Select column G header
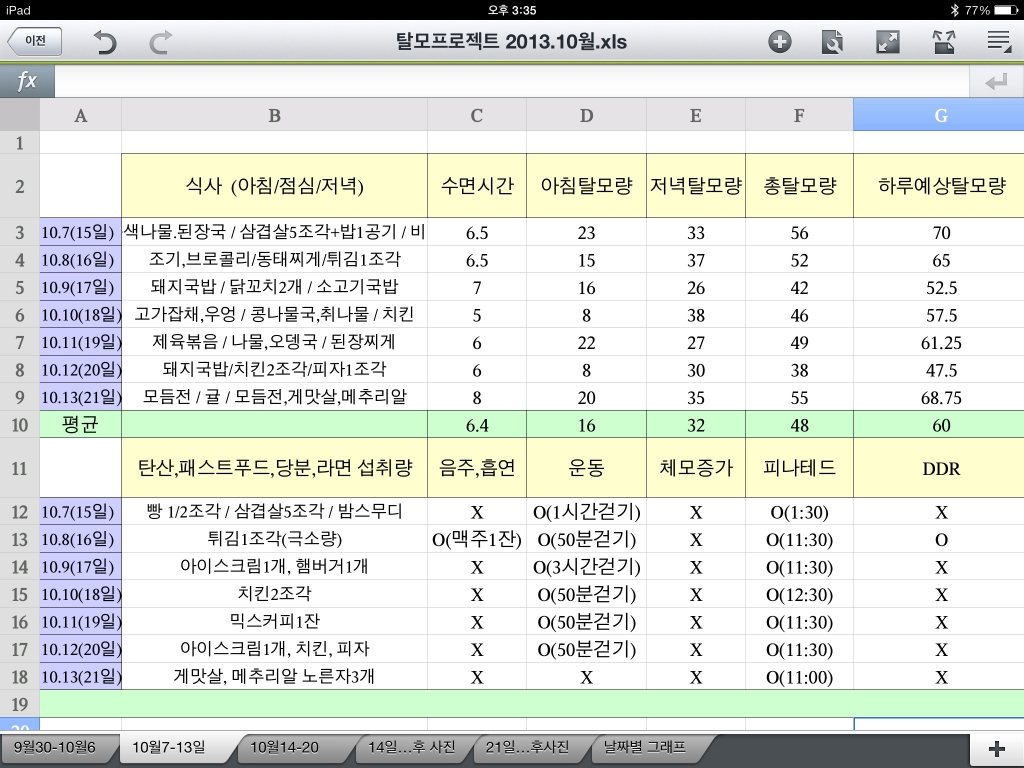Screen dimensions: 1024x768 coord(938,115)
